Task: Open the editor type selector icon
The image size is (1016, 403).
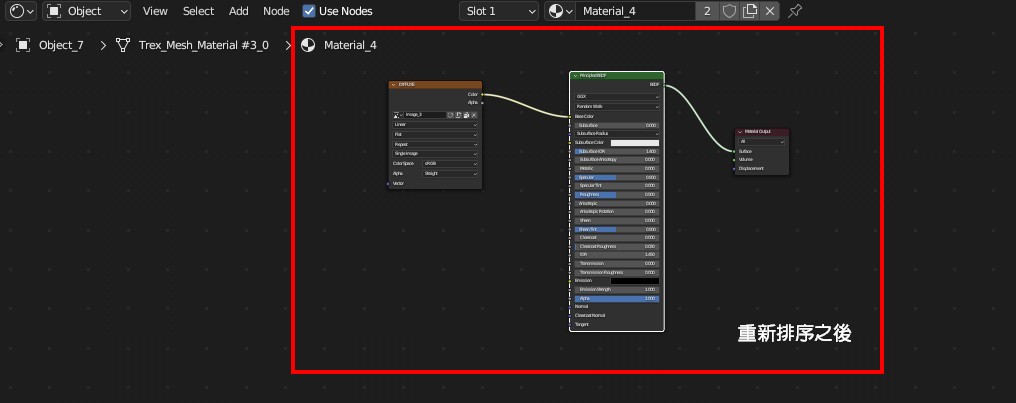Action: (x=21, y=11)
